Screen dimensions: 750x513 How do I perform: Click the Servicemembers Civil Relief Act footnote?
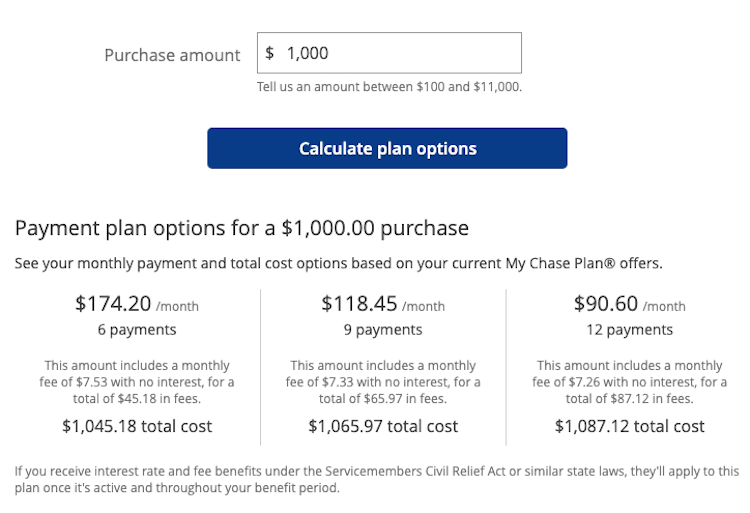pyautogui.click(x=377, y=479)
